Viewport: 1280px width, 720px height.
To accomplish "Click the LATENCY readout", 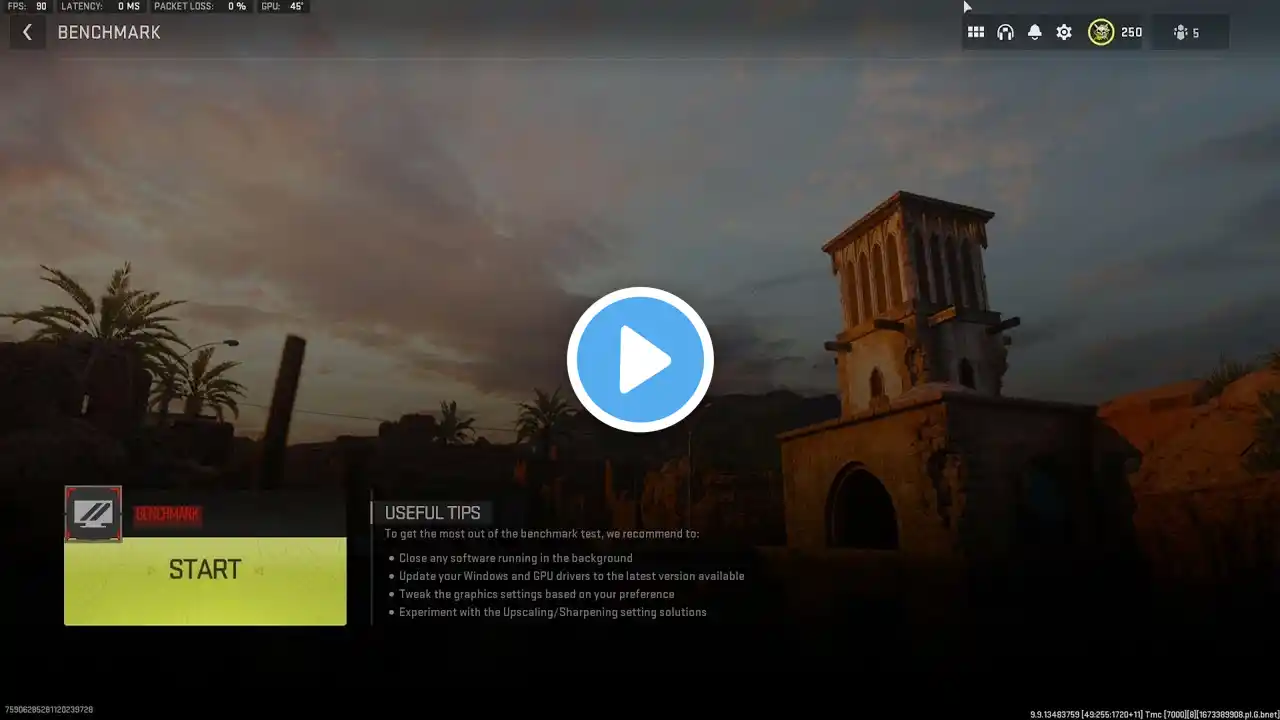I will coord(100,6).
